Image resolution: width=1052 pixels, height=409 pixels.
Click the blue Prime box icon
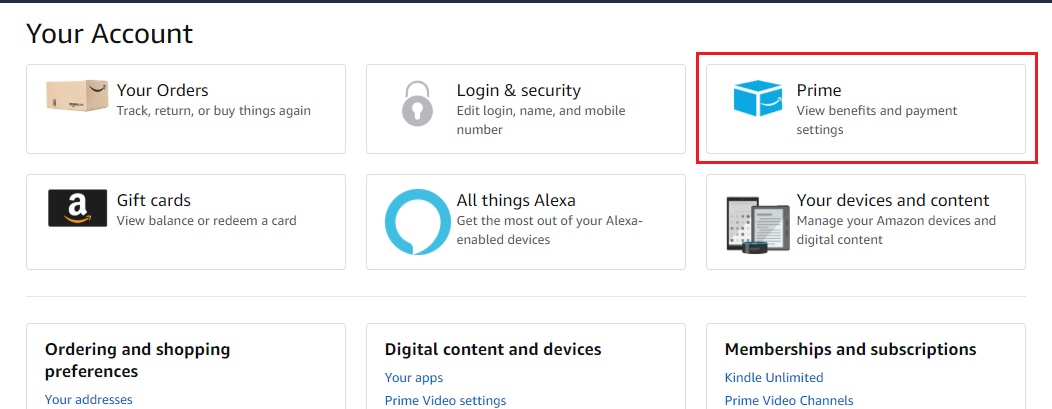pyautogui.click(x=757, y=98)
